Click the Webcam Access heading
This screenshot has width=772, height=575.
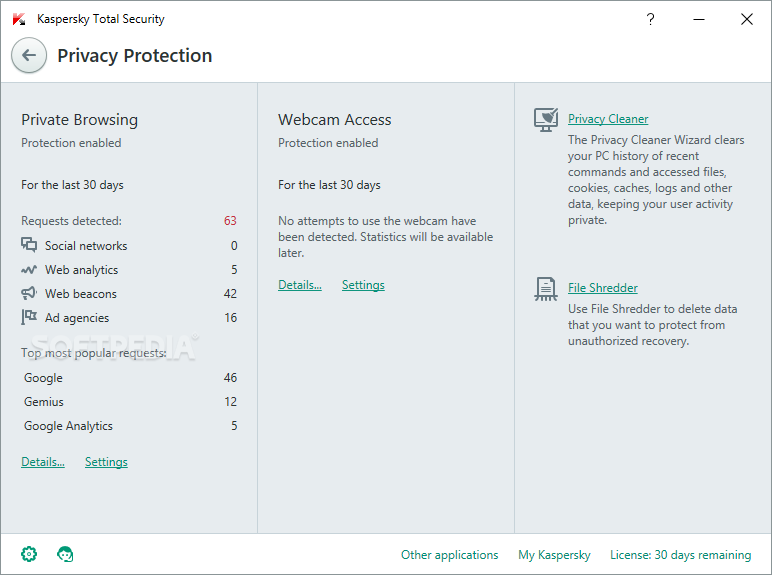click(334, 120)
